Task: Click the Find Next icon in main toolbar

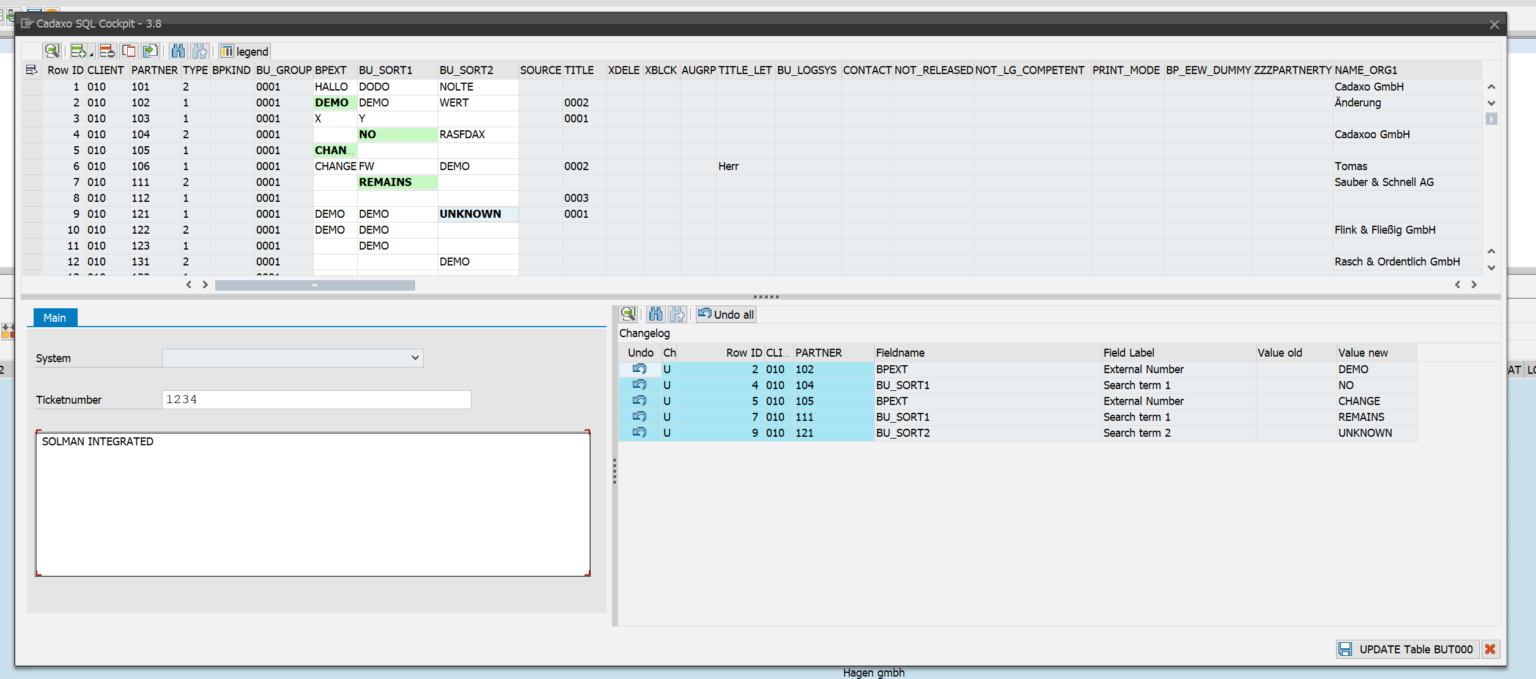Action: (x=200, y=51)
